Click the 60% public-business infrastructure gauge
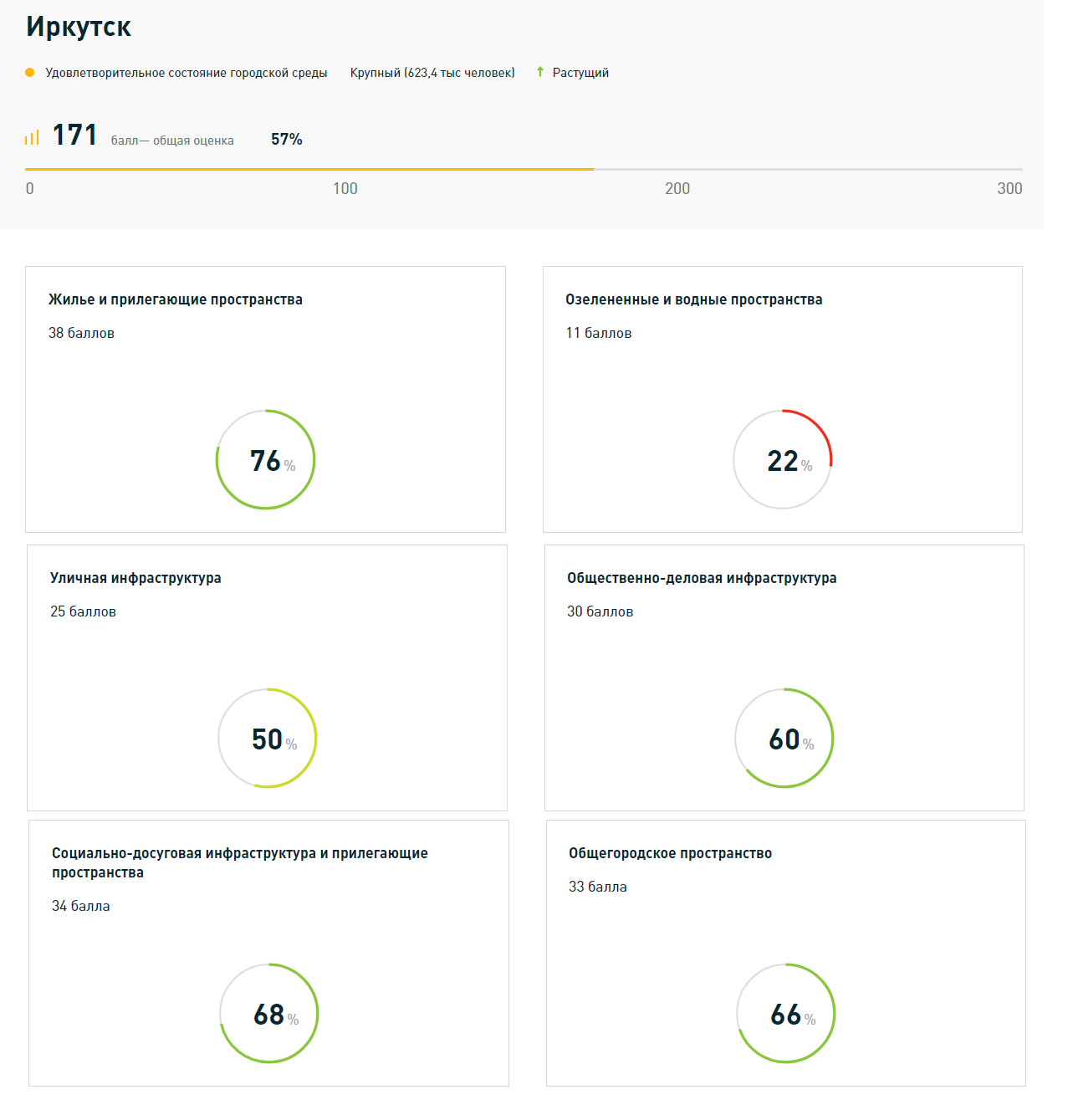This screenshot has width=1073, height=1120. pyautogui.click(x=784, y=738)
